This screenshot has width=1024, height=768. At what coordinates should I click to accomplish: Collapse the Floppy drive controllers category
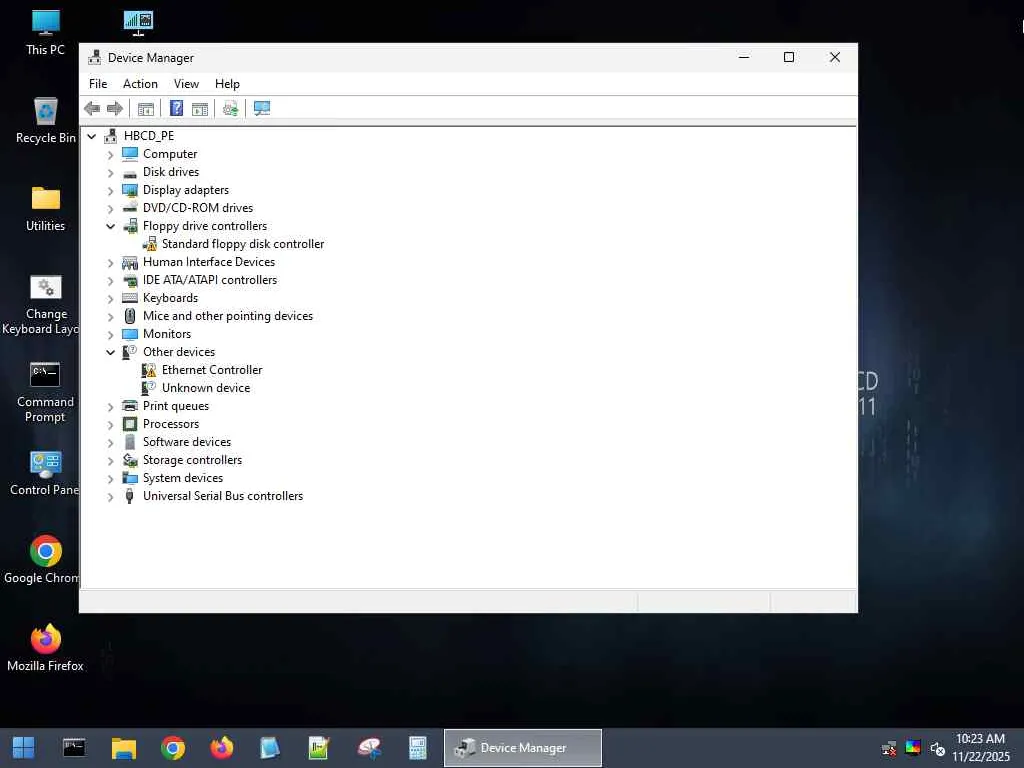[x=110, y=226]
